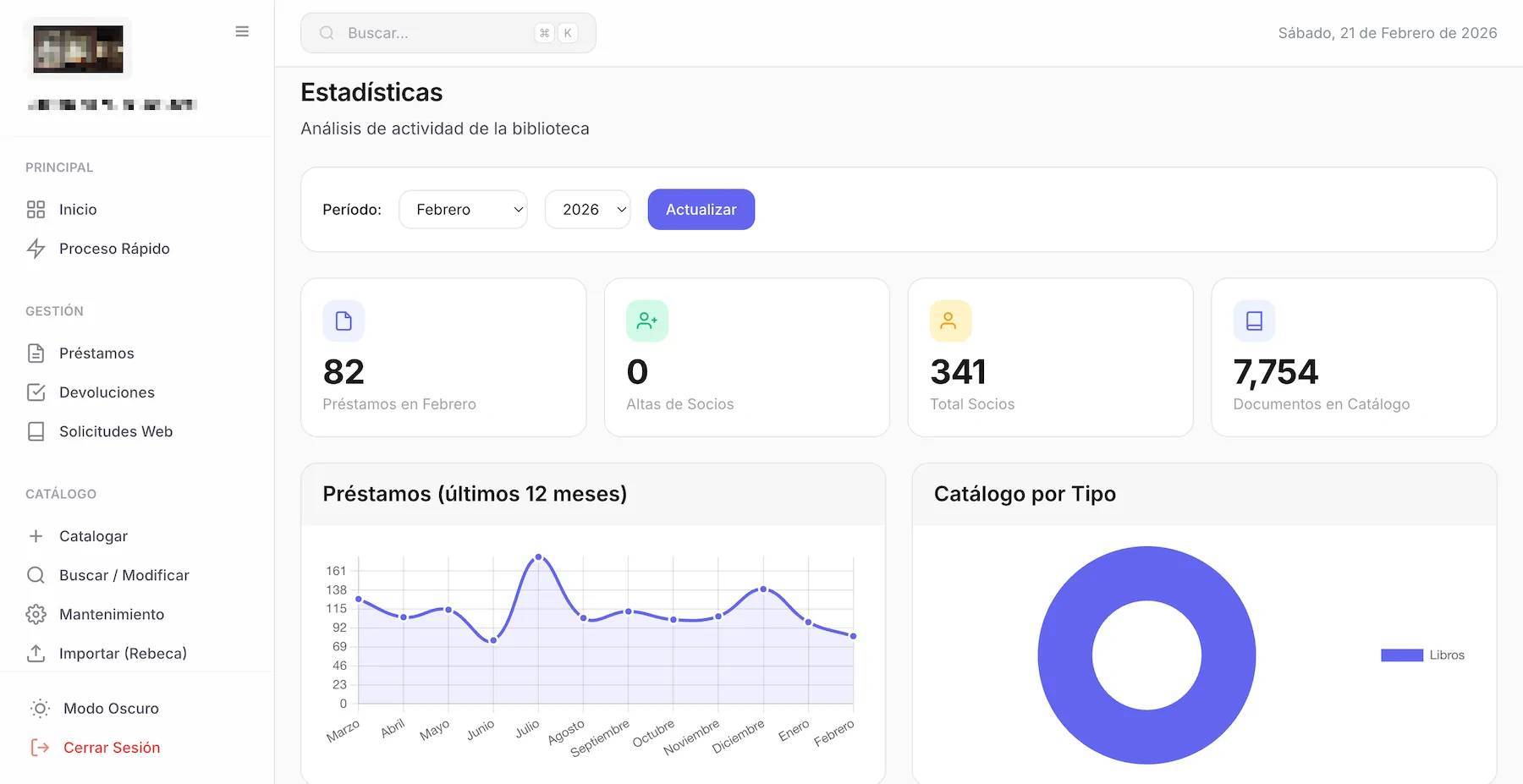This screenshot has height=784, width=1523.
Task: Click the Documentos en Catálogo book icon
Action: pyautogui.click(x=1254, y=321)
